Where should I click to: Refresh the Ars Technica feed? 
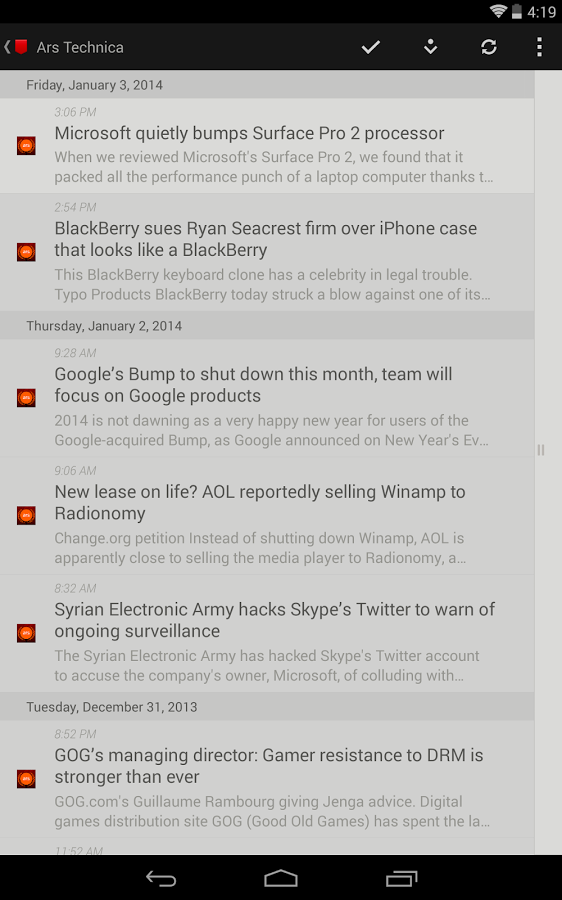489,47
